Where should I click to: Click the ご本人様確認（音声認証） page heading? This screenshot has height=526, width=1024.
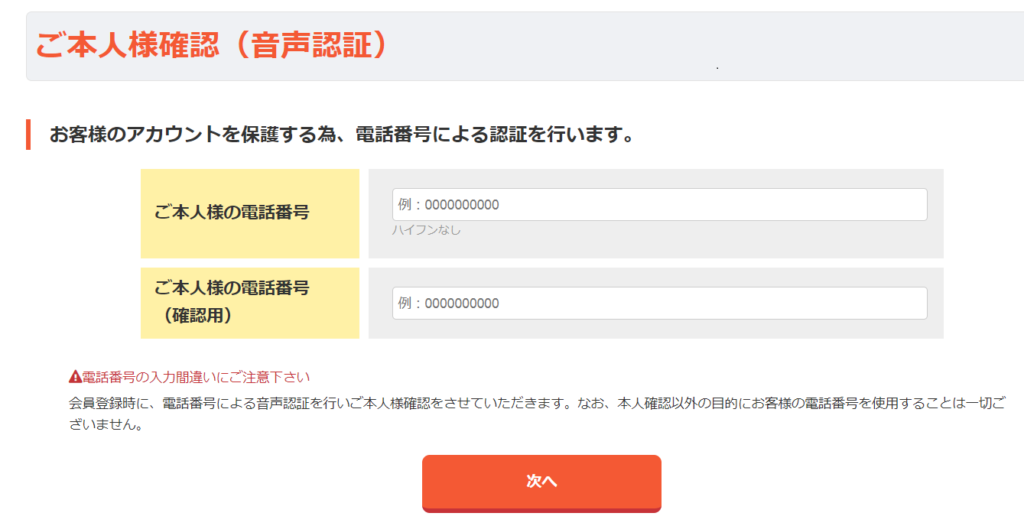click(212, 46)
